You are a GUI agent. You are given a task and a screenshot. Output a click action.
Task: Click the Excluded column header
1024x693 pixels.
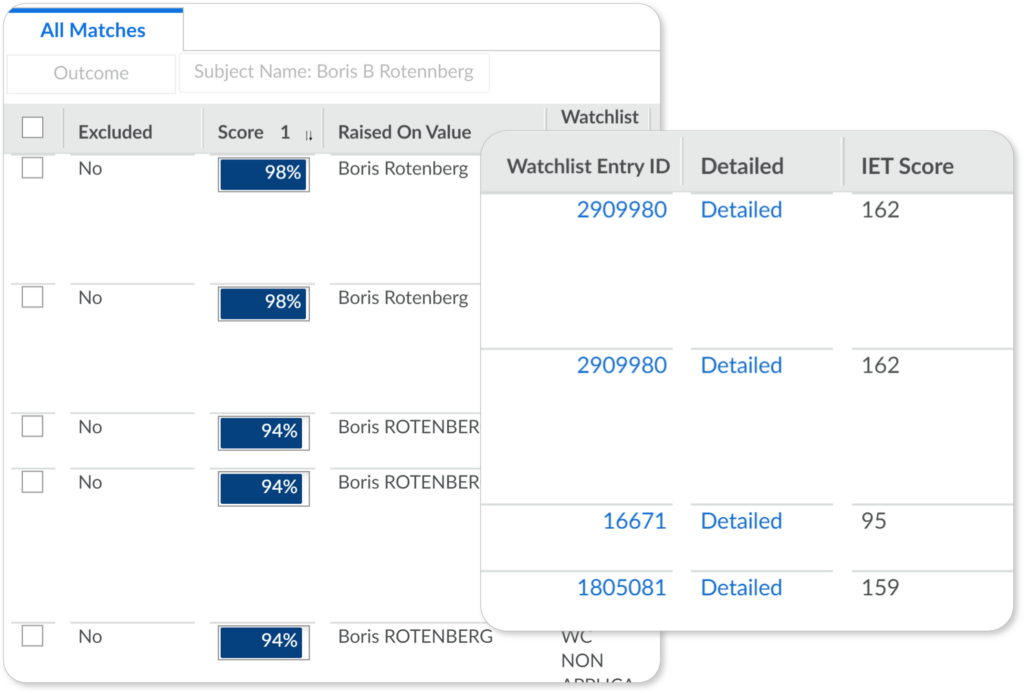(115, 132)
